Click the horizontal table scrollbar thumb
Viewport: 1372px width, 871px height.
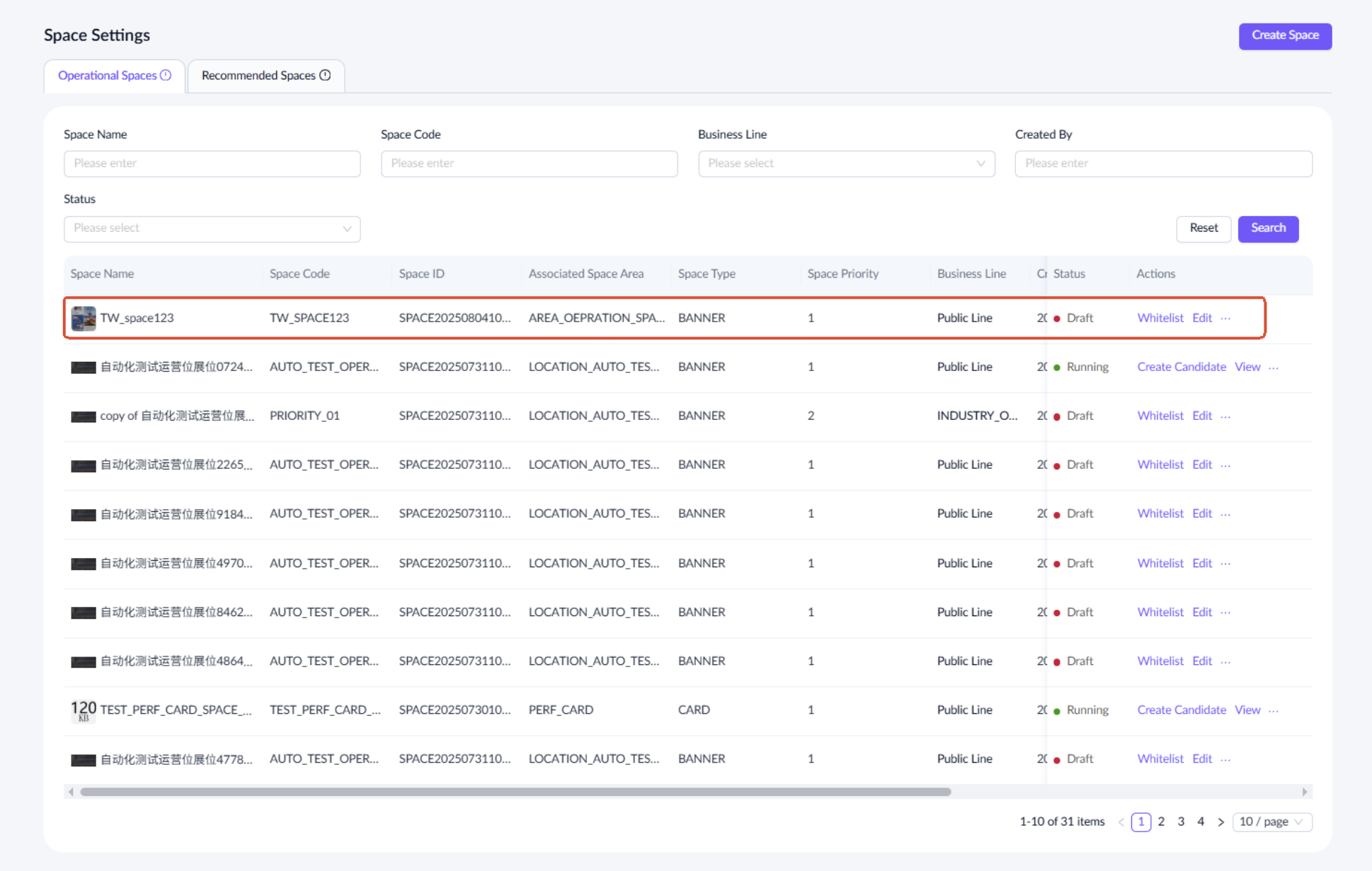tap(515, 792)
